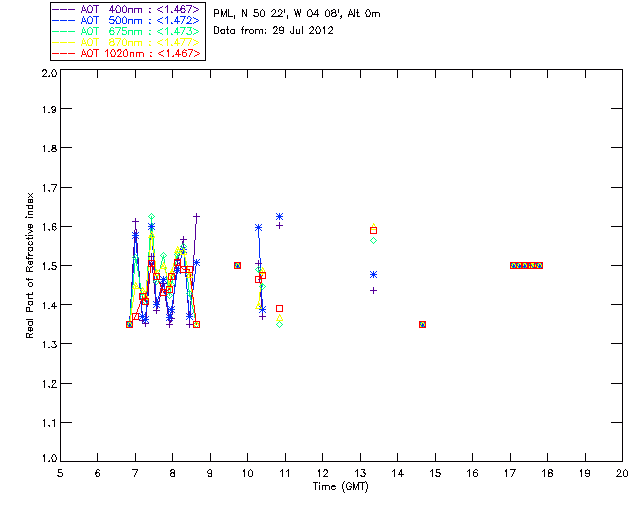Click y-axis tick label 1.4
This screenshot has height=512, width=640.
click(49, 305)
